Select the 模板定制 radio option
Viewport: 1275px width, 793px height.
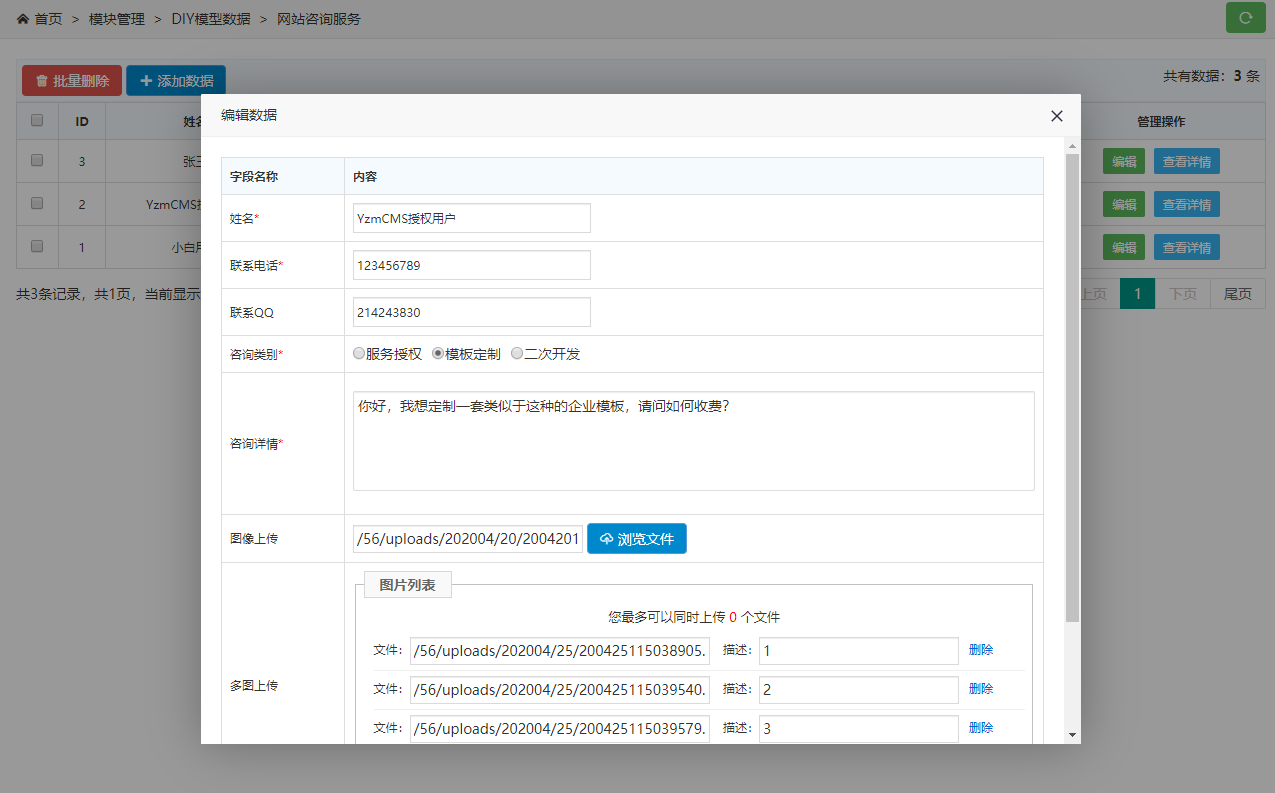438,354
